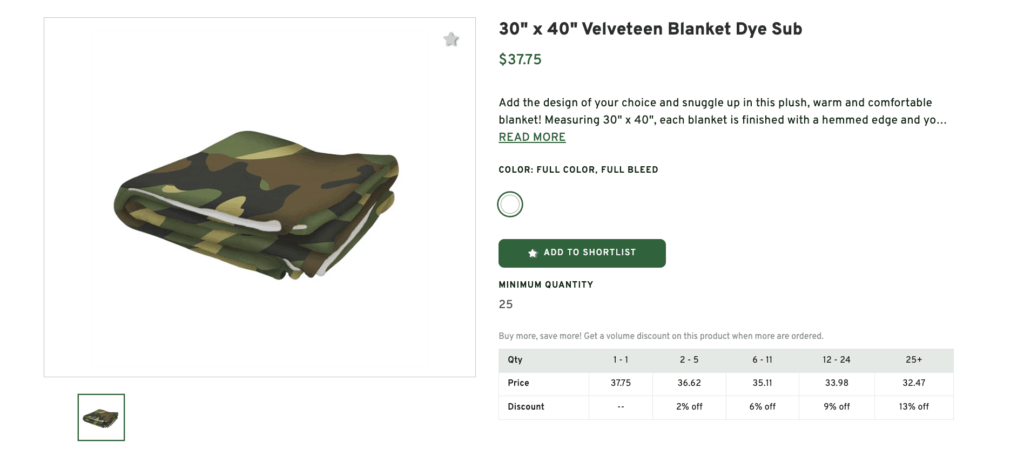Click the 13% off discount cell
The height and width of the screenshot is (449, 1024).
point(914,407)
